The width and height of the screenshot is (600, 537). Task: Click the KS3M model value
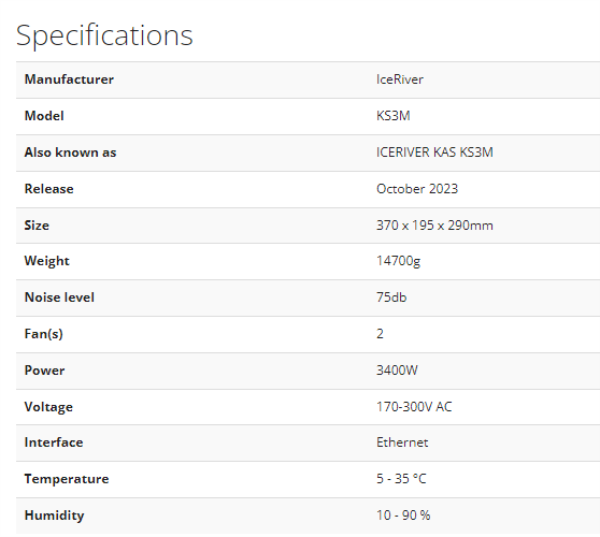click(x=393, y=116)
